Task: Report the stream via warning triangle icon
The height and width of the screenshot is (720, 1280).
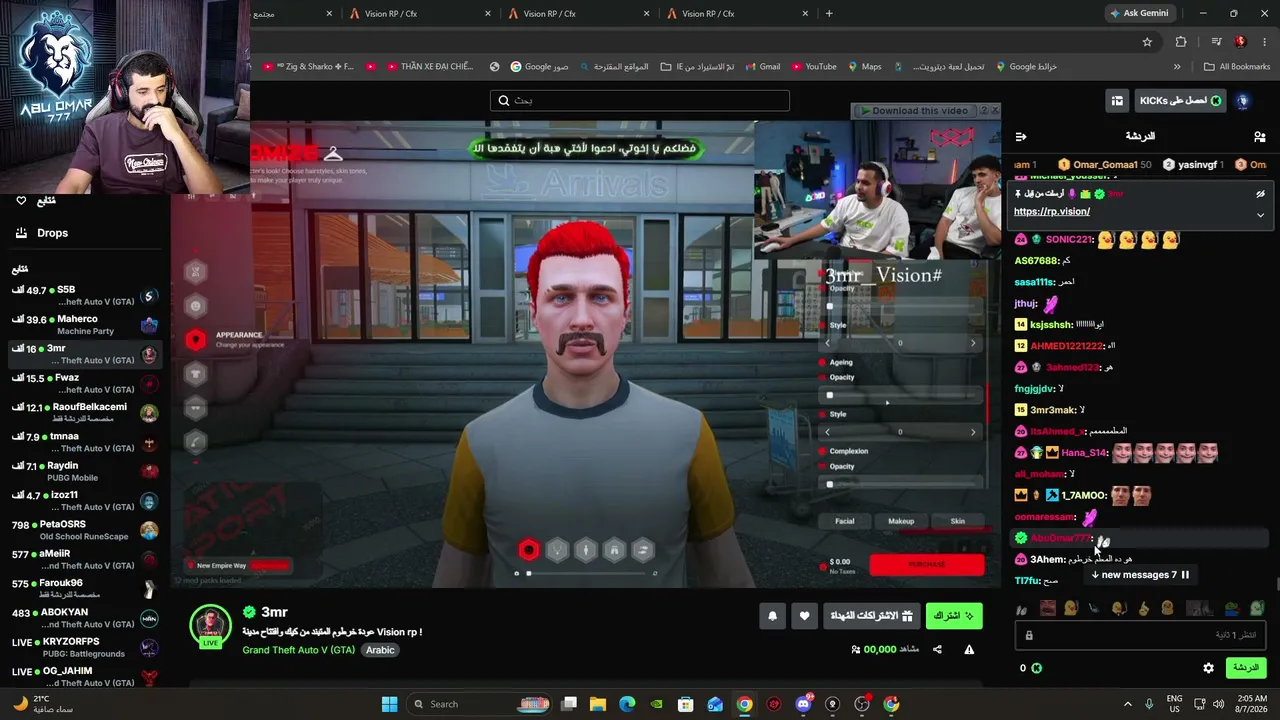Action: [969, 649]
